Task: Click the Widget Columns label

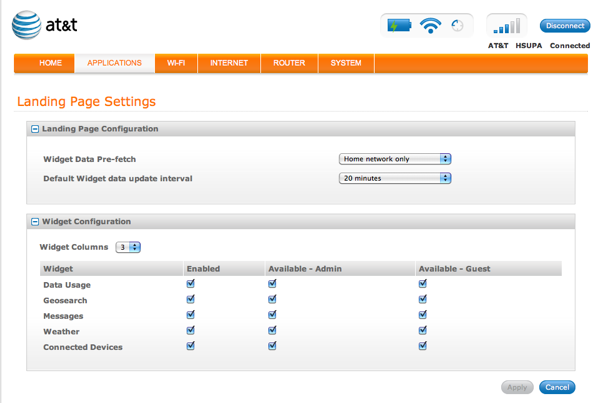Action: click(x=74, y=247)
